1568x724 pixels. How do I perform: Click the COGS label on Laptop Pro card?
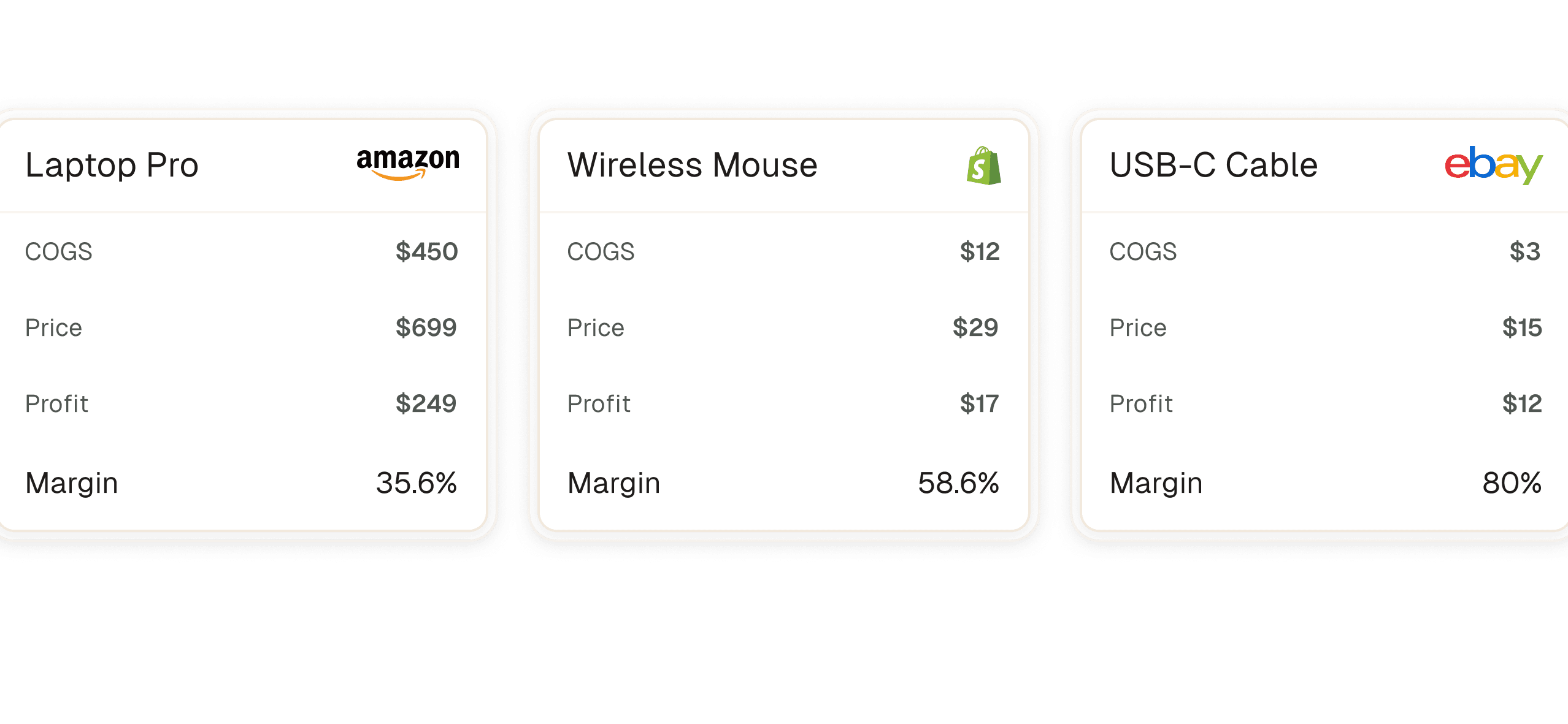(58, 251)
